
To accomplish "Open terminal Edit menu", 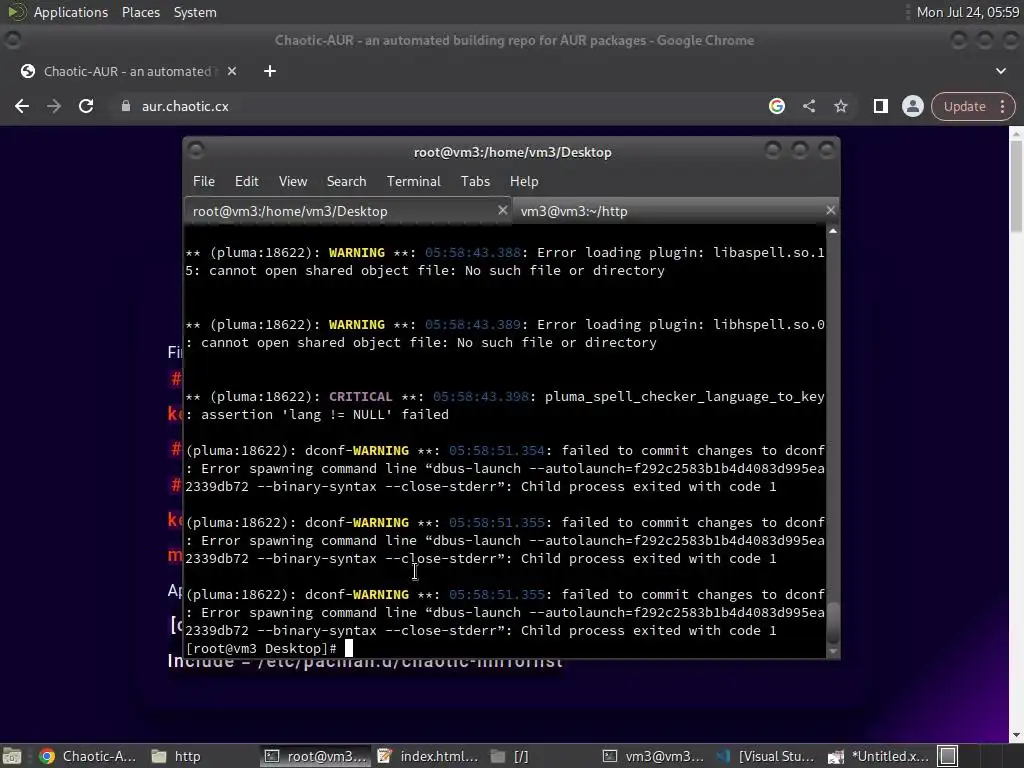I will point(246,181).
